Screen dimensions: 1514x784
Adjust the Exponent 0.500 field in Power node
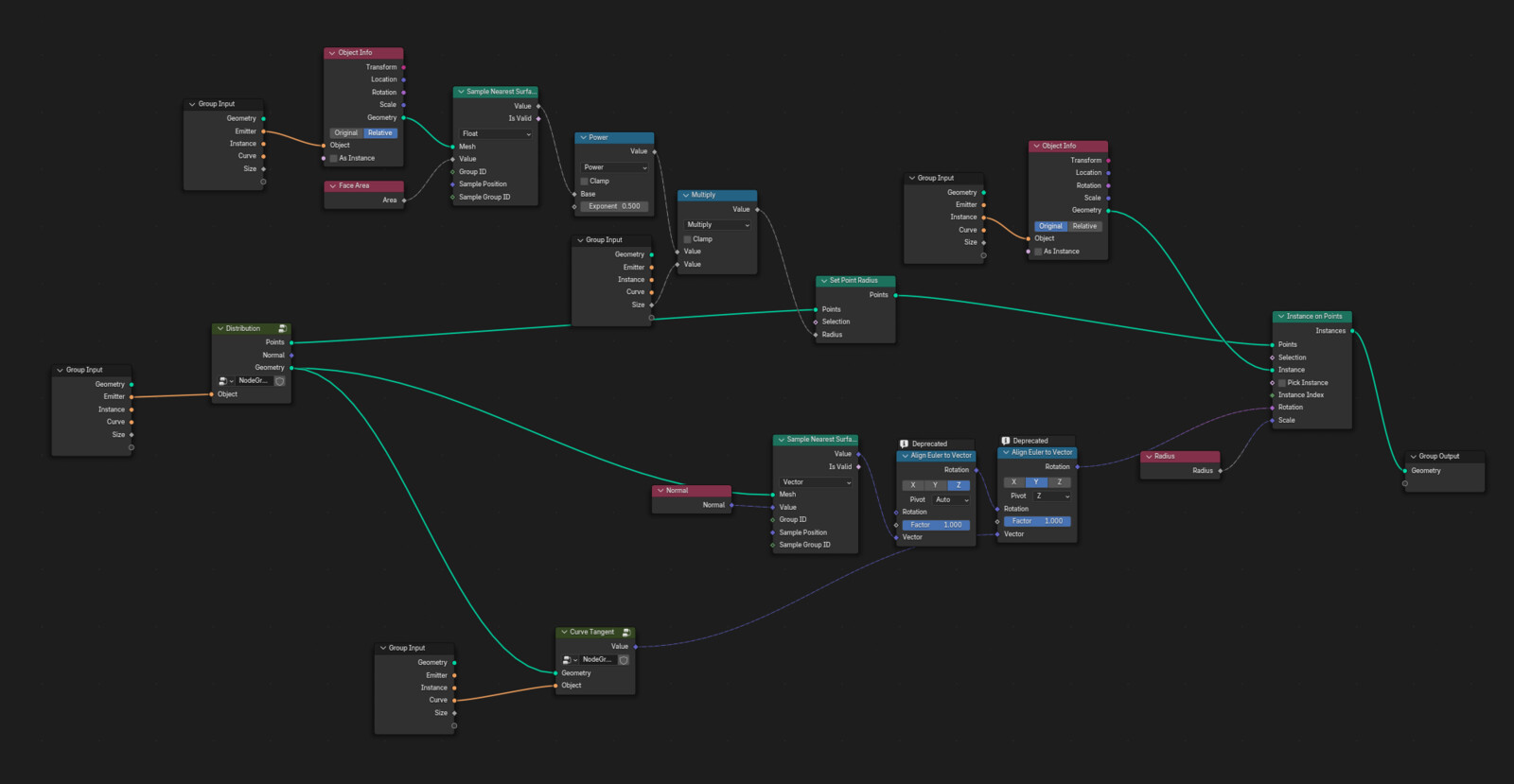(615, 206)
